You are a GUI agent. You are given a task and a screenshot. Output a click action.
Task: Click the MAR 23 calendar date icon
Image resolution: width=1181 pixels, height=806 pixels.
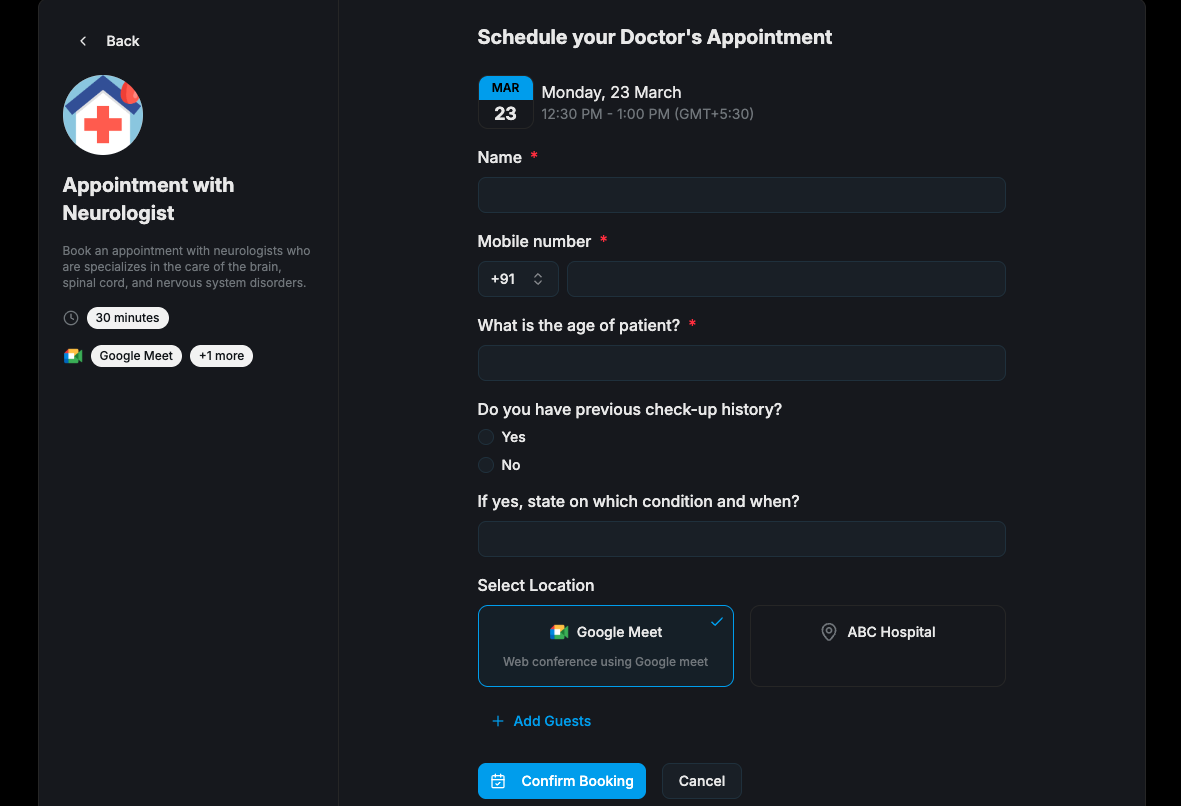pos(505,102)
